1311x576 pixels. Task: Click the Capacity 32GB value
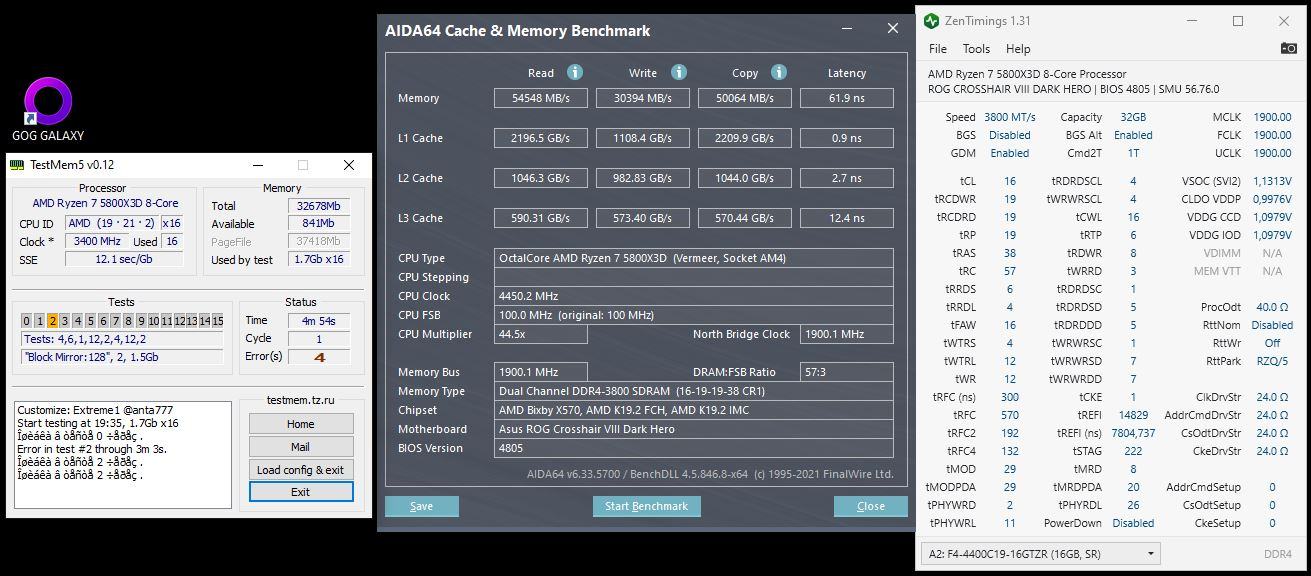[1133, 117]
